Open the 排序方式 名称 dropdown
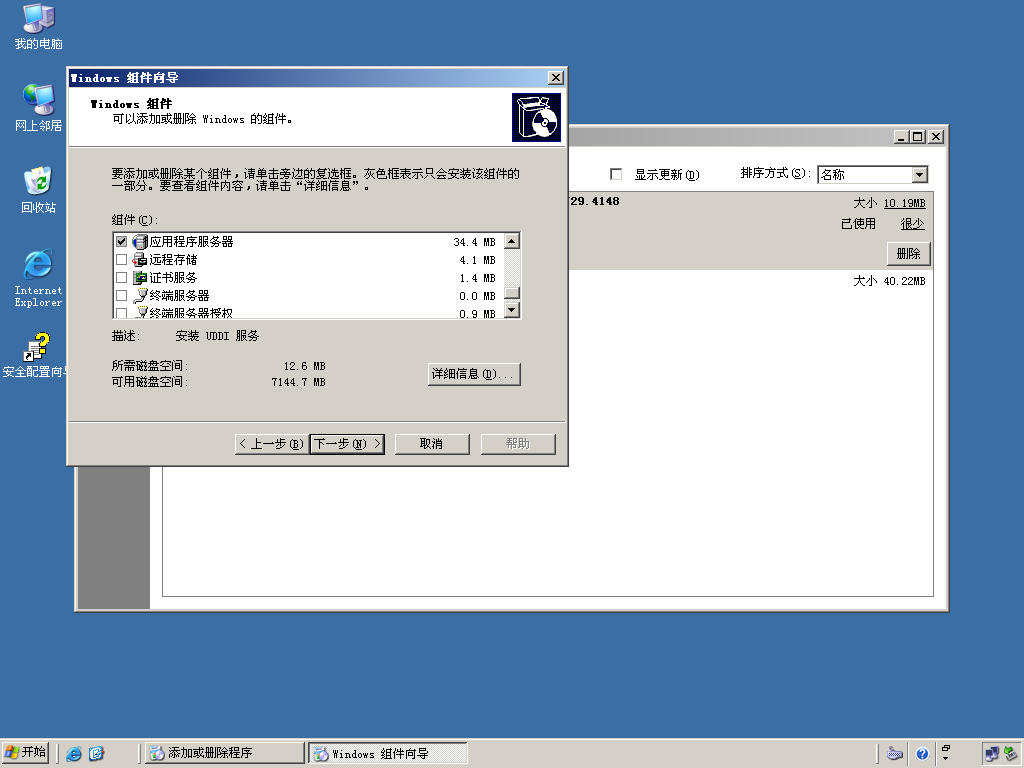 coord(920,175)
